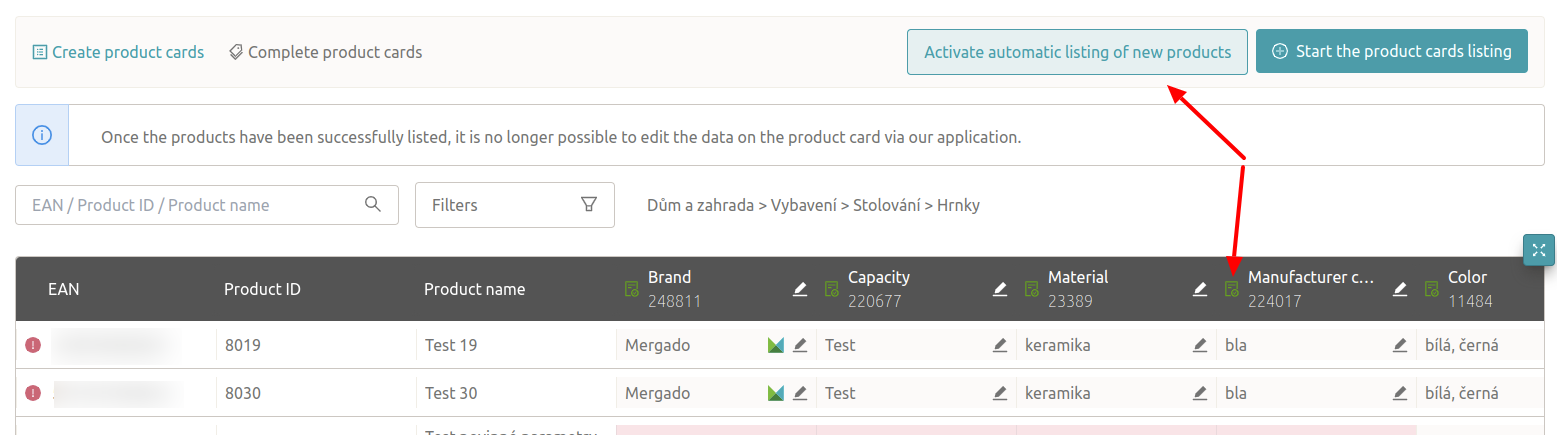
Task: Click the search magnifier icon
Action: (373, 205)
